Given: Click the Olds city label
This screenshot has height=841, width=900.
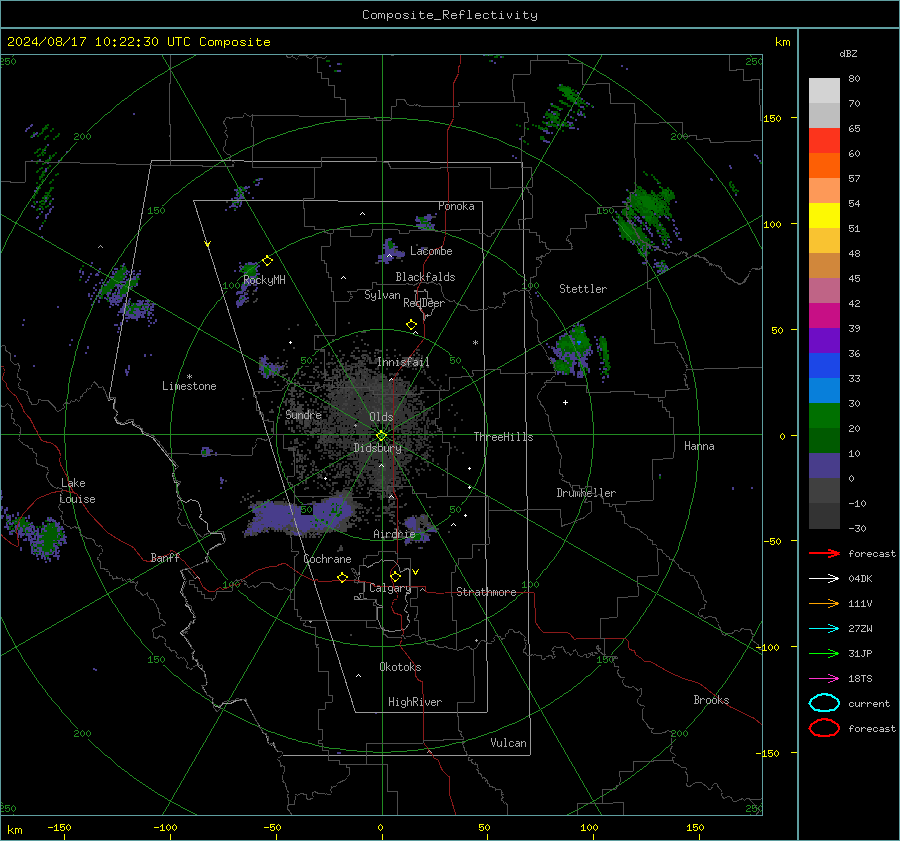Looking at the screenshot, I should [381, 417].
